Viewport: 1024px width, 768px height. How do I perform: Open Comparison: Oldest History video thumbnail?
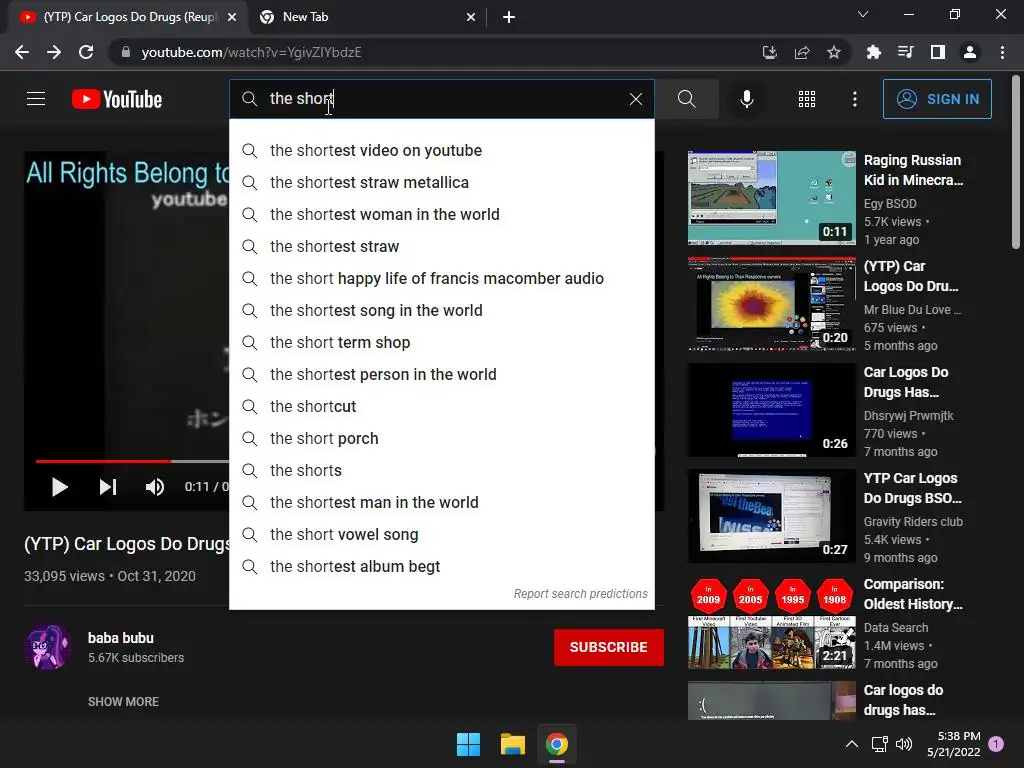click(x=771, y=622)
